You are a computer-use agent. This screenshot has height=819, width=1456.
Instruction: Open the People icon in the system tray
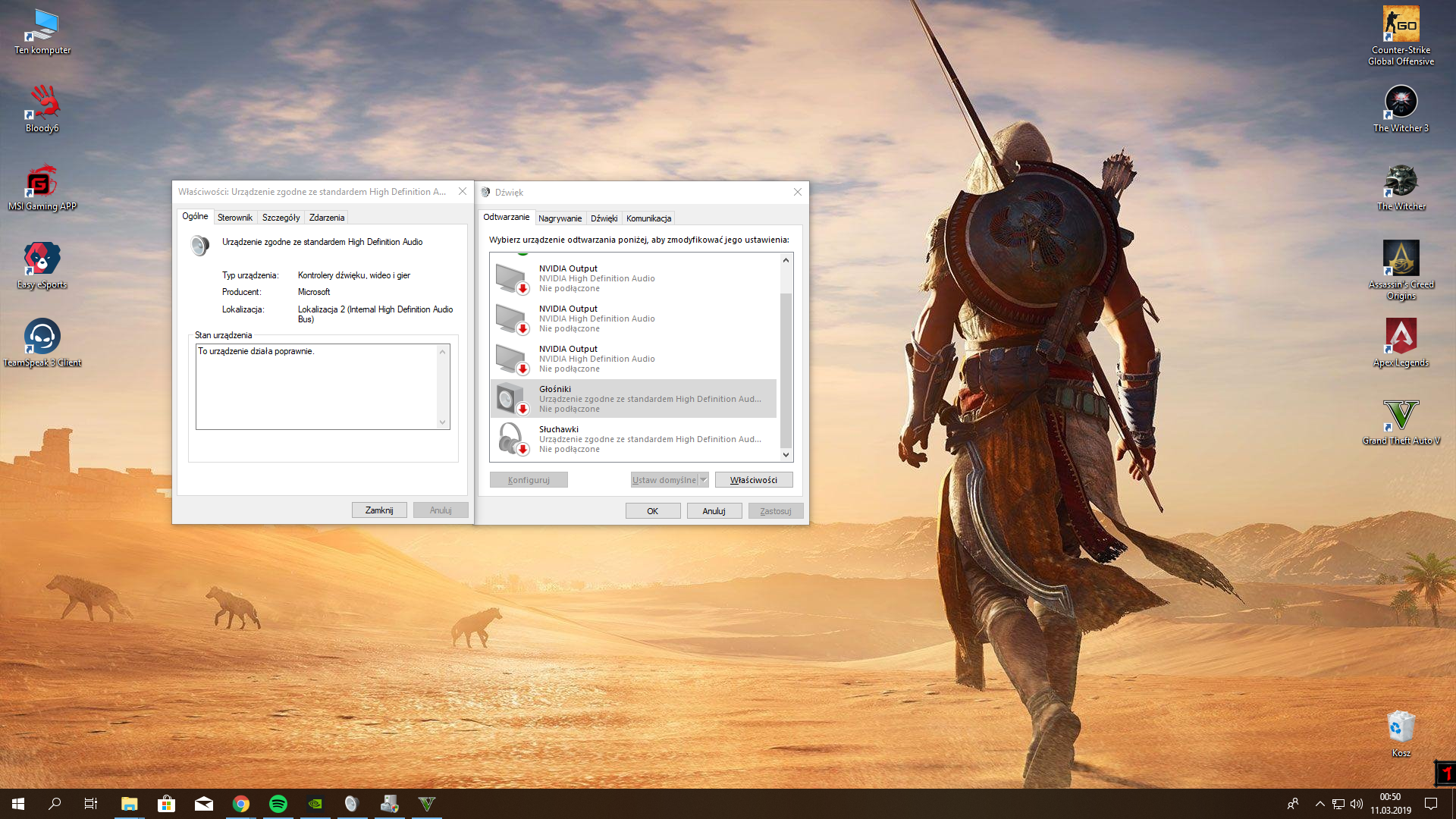(1293, 804)
